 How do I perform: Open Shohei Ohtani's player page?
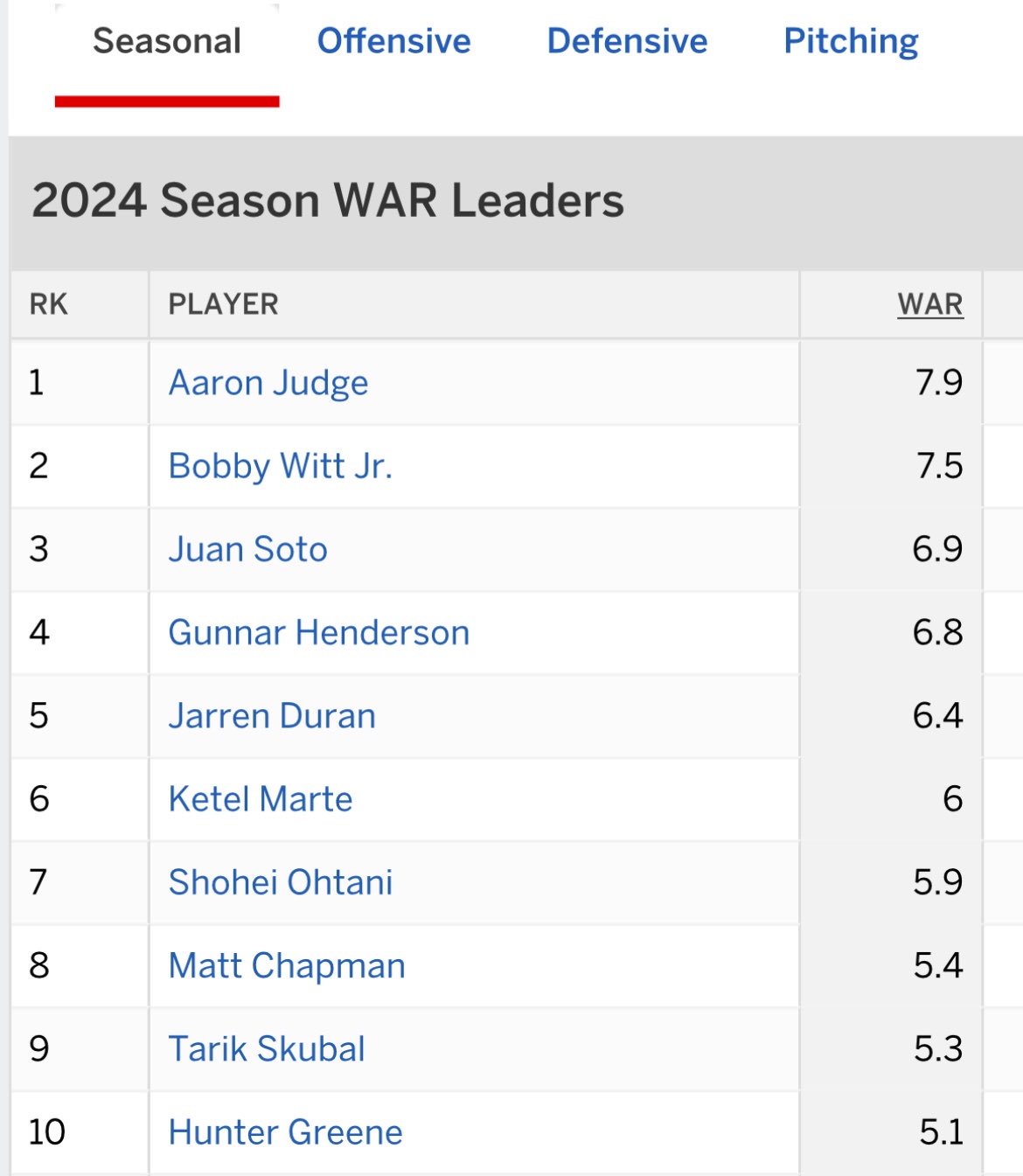tap(281, 882)
